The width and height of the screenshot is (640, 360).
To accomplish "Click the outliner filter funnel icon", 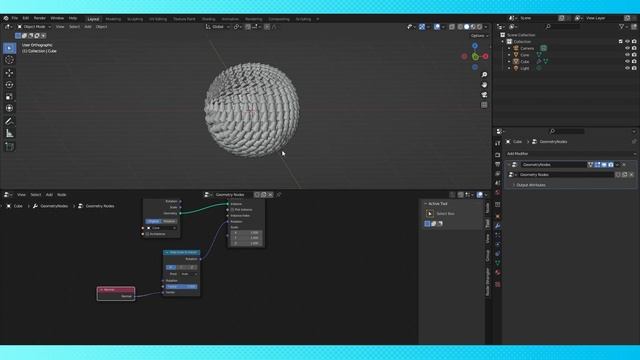I will pyautogui.click(x=622, y=27).
